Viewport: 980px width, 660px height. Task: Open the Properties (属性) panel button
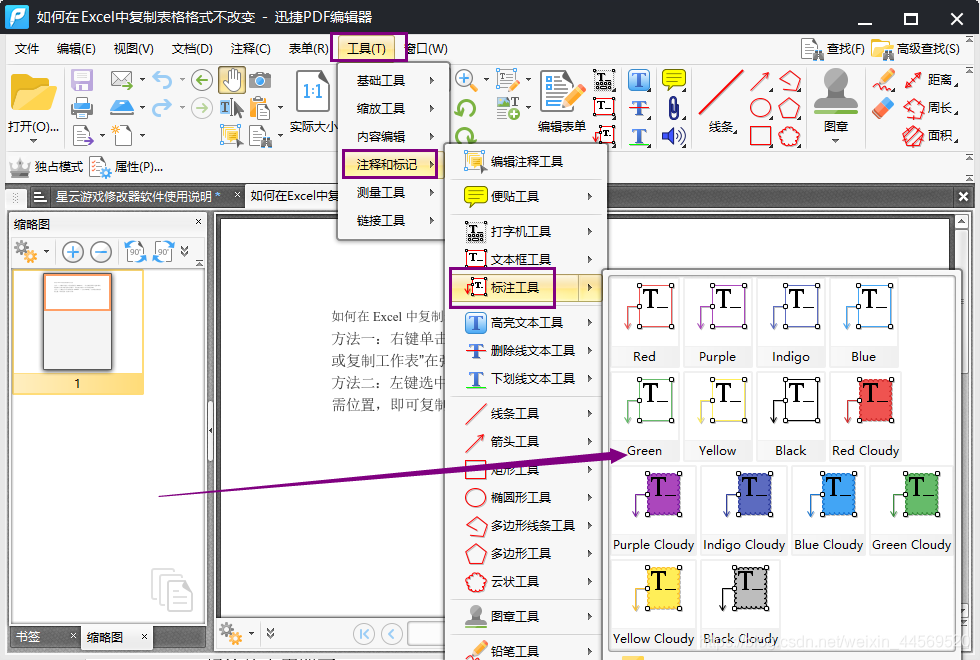tap(126, 167)
